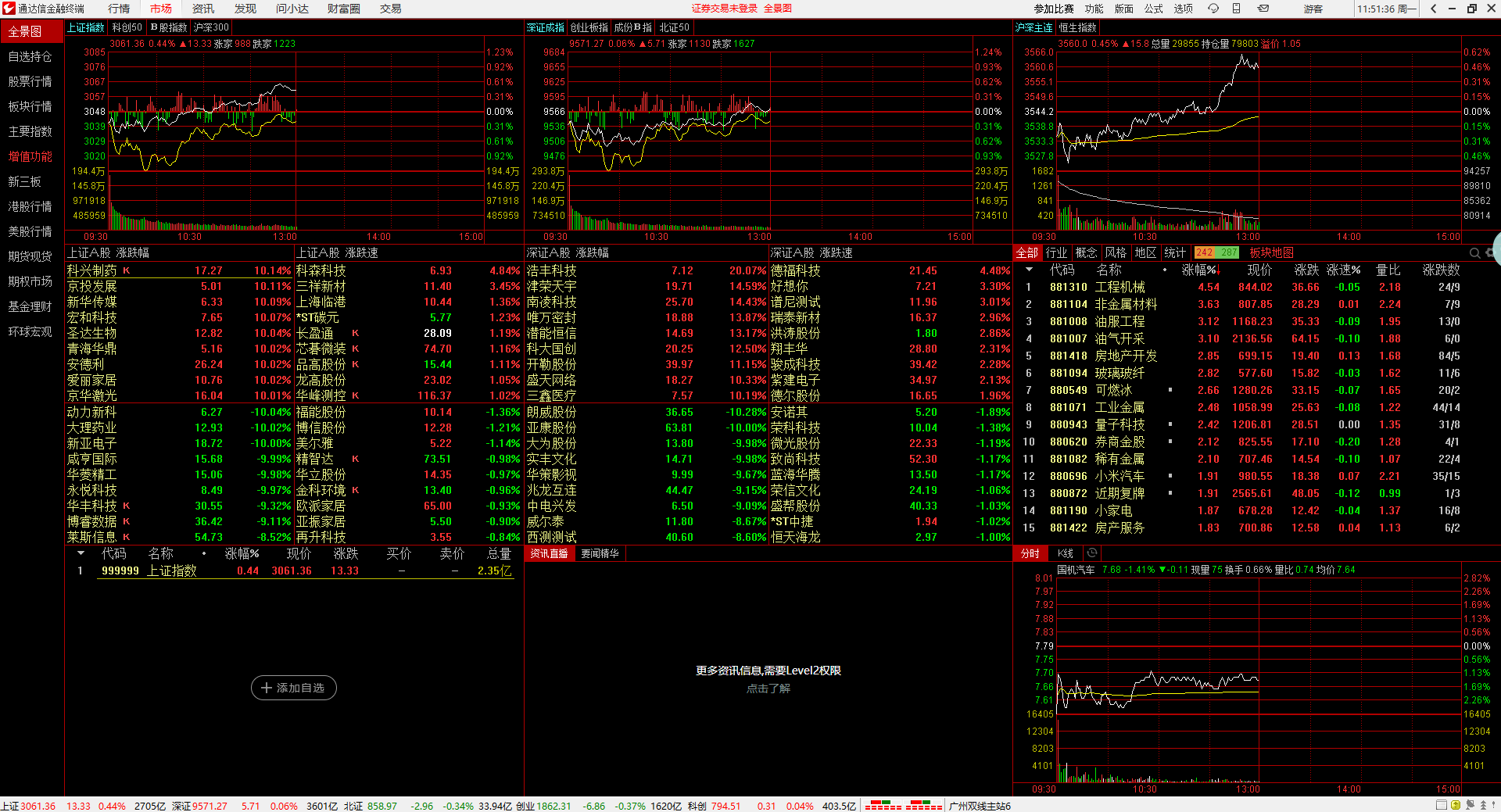The height and width of the screenshot is (812, 1501).
Task: Switch to 资讯直播 news feed
Action: (550, 553)
